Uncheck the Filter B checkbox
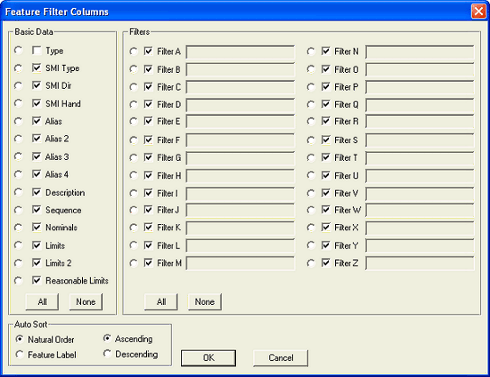 click(x=148, y=69)
